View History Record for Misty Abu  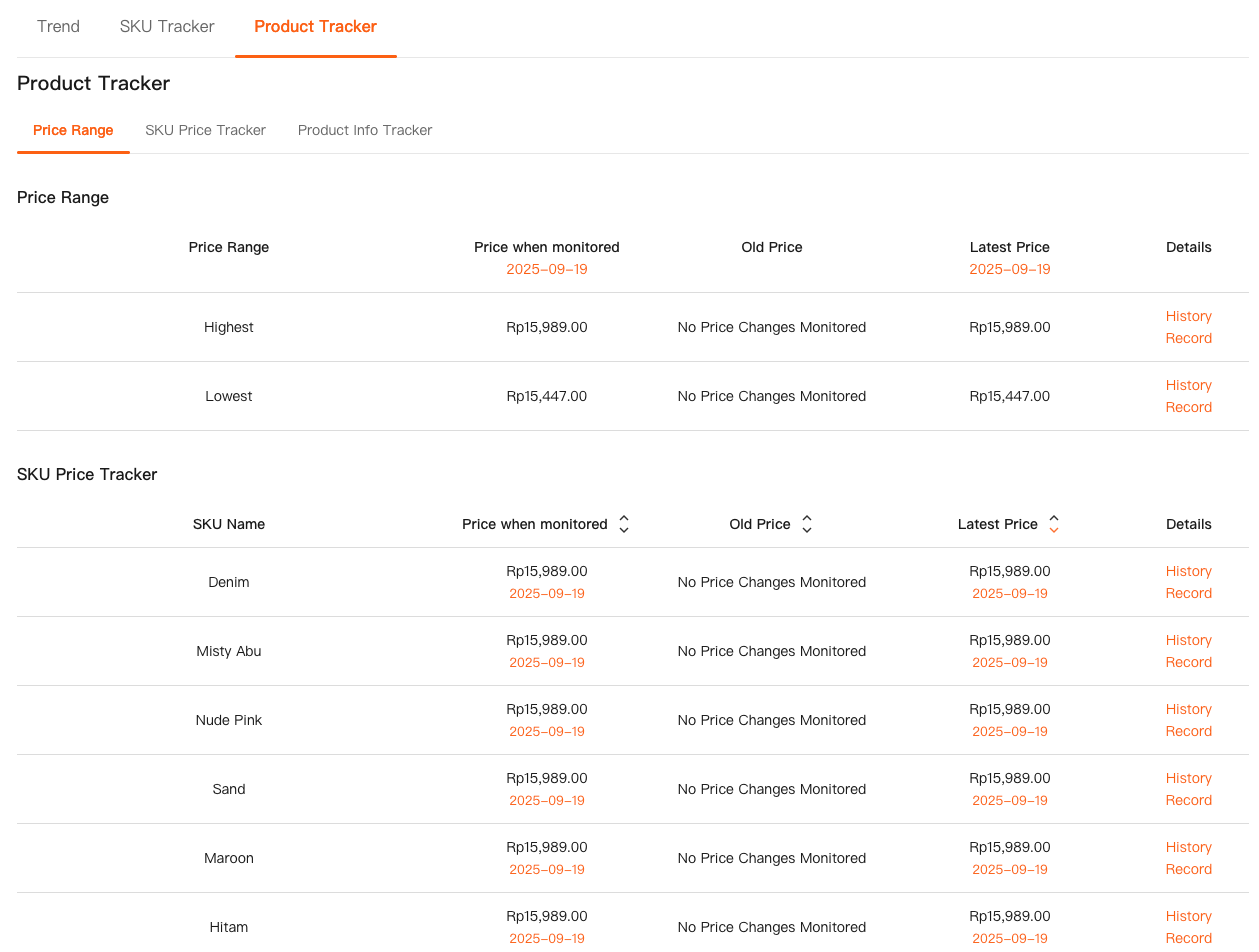pyautogui.click(x=1188, y=651)
